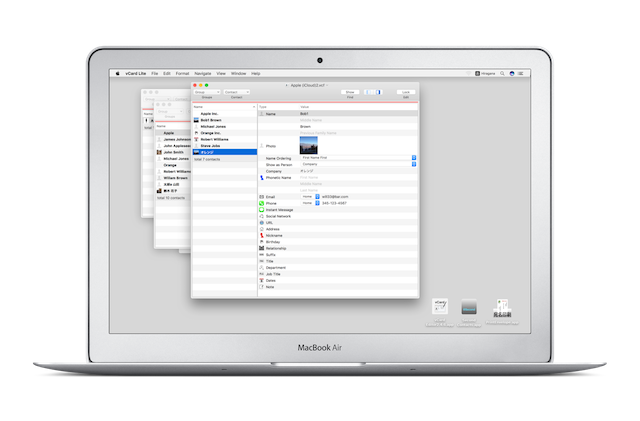Open Notification Center in the menu bar

pos(521,74)
